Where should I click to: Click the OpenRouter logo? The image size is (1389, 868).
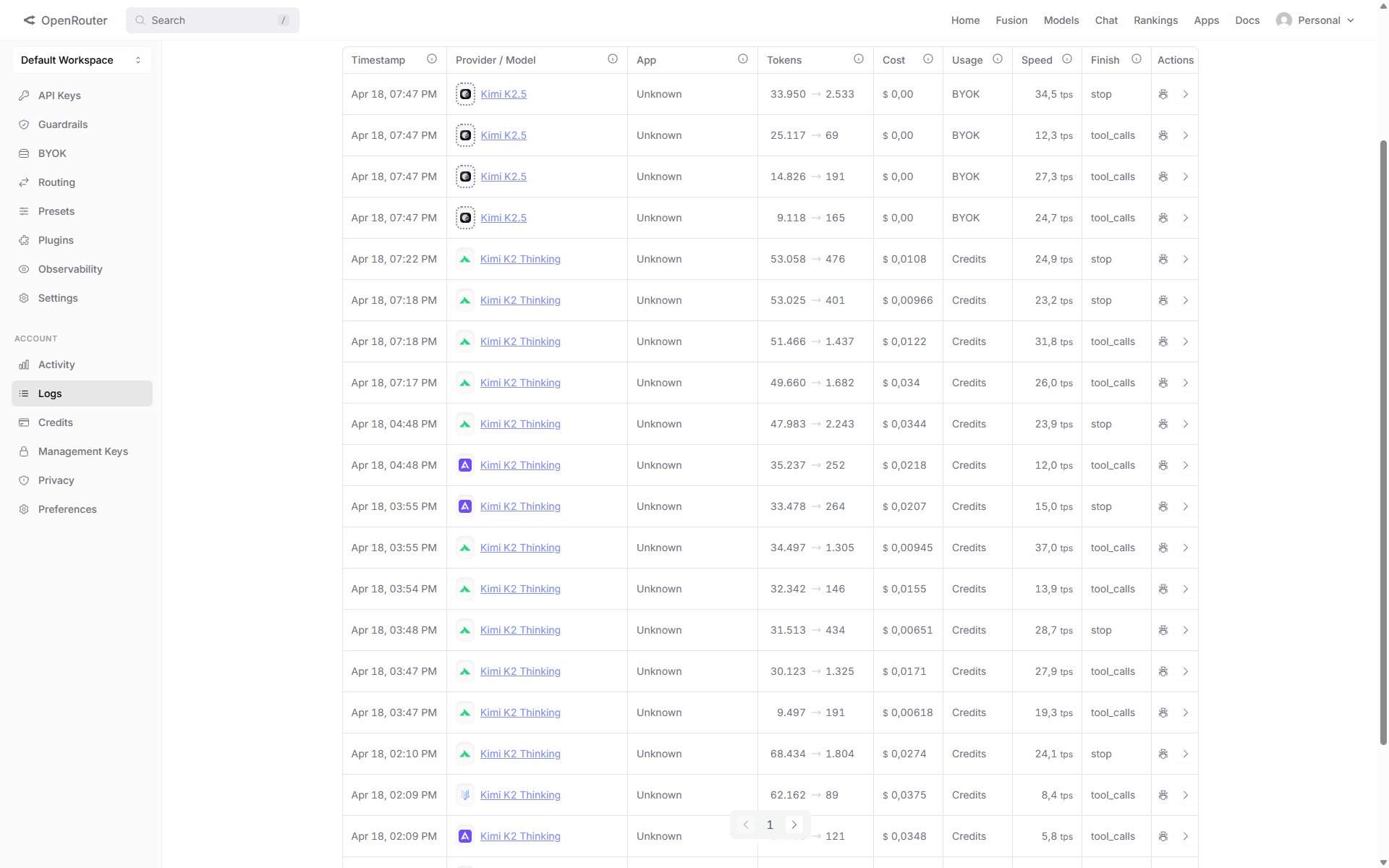coord(65,20)
